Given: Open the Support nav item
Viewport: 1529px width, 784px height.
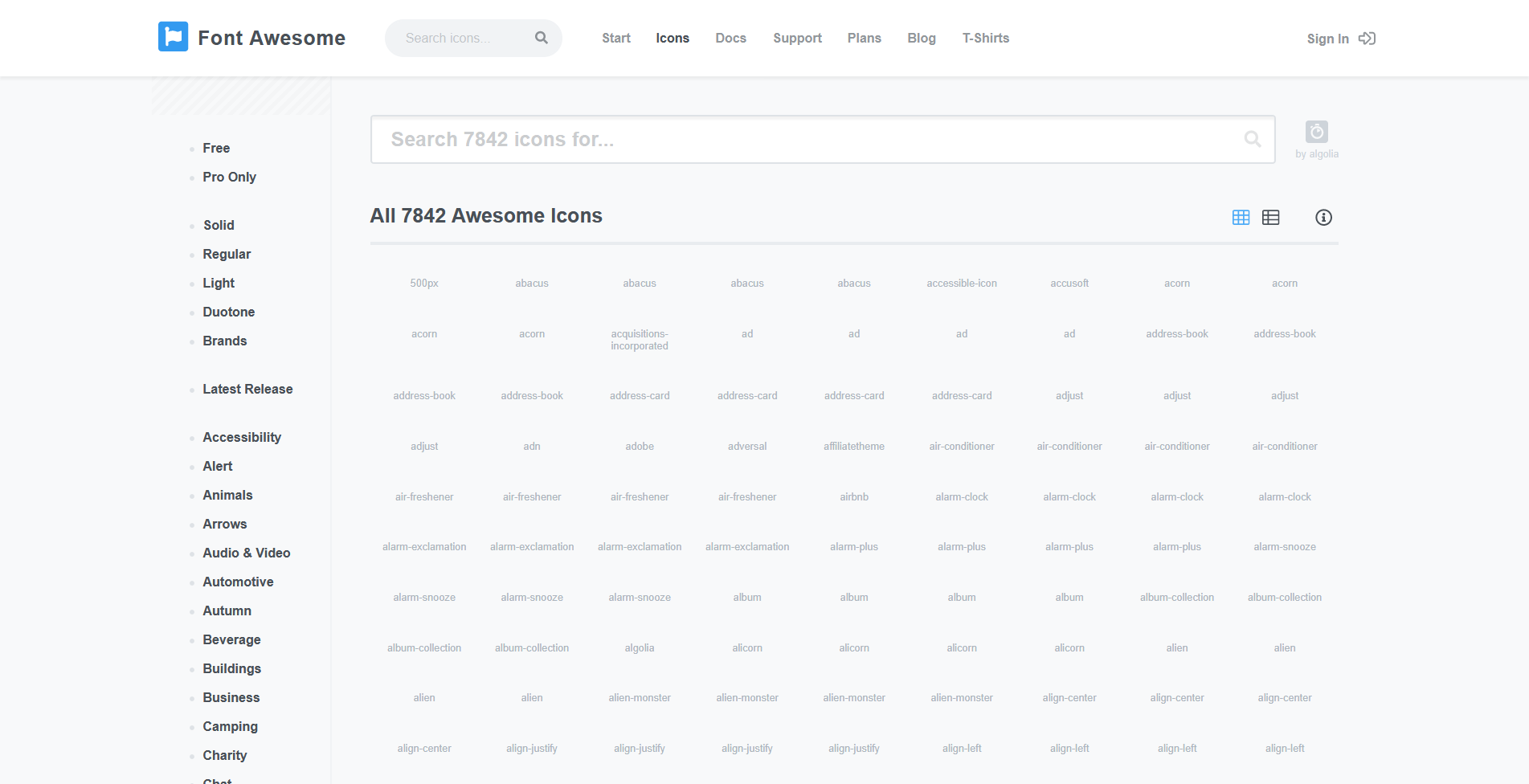Looking at the screenshot, I should pos(798,38).
